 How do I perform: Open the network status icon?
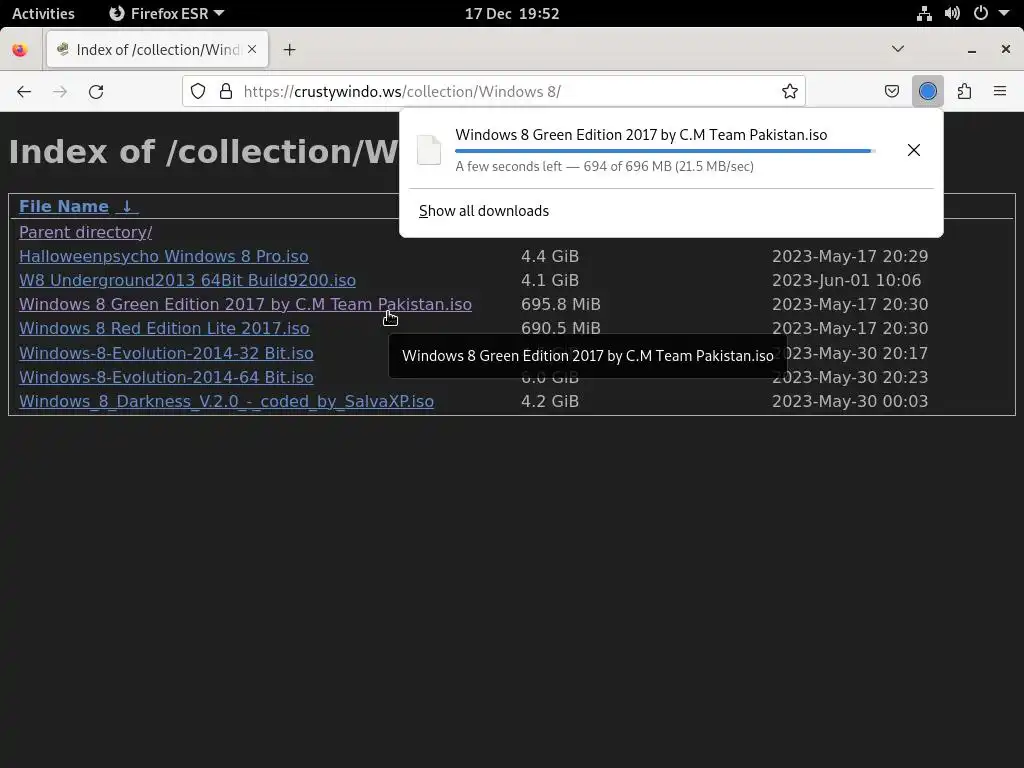click(x=924, y=13)
